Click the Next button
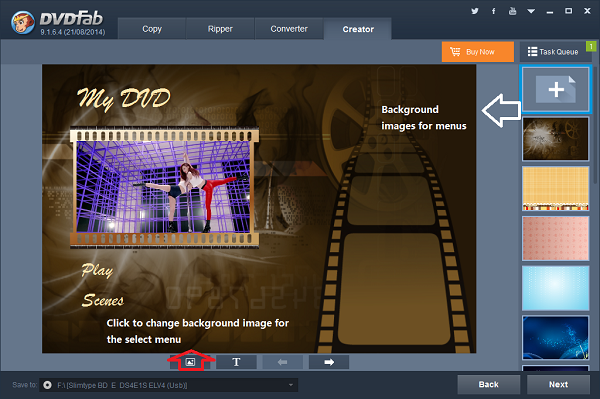The width and height of the screenshot is (600, 399). (558, 384)
